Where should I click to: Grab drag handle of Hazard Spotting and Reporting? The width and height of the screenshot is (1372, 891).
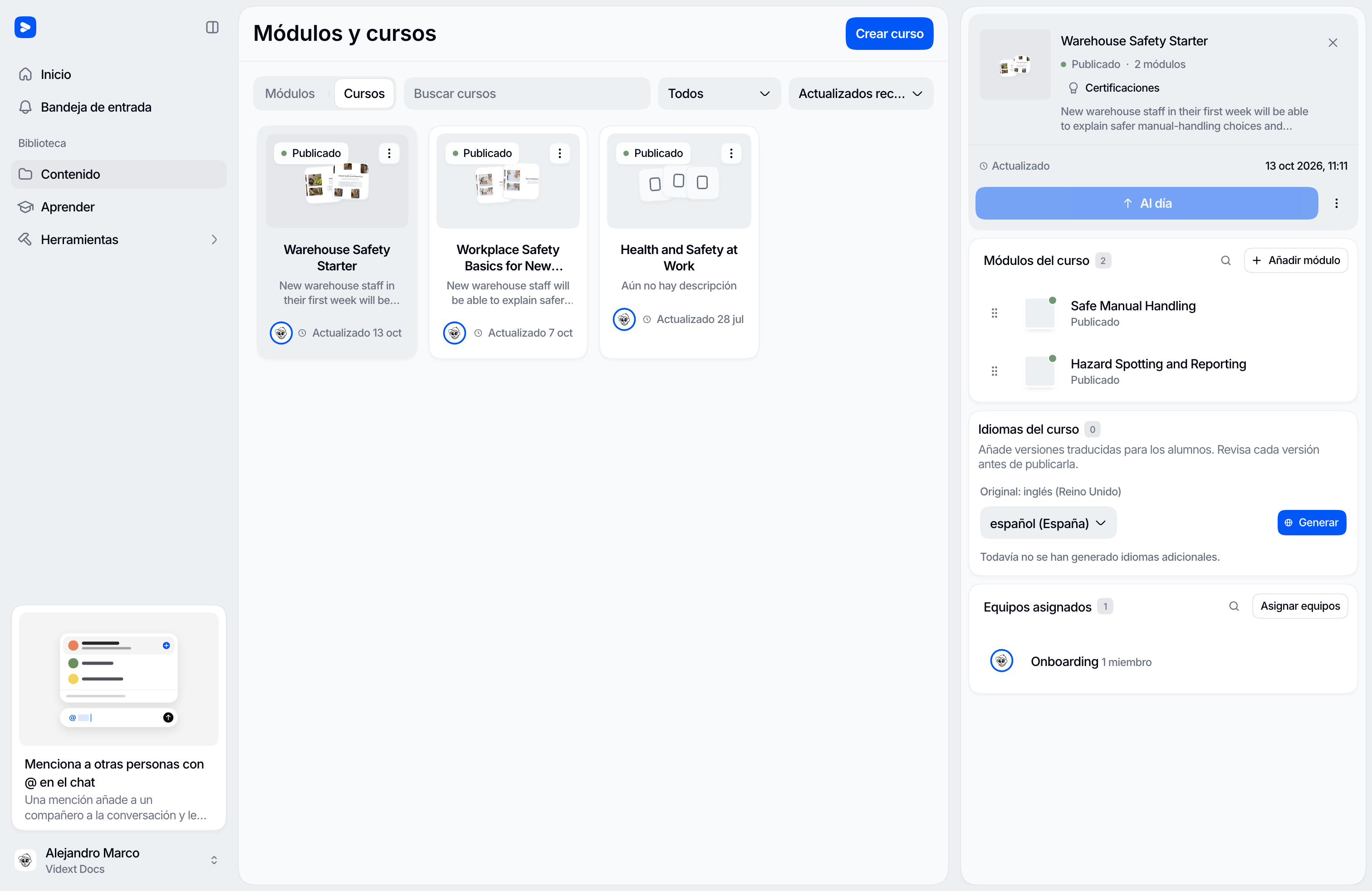point(995,371)
